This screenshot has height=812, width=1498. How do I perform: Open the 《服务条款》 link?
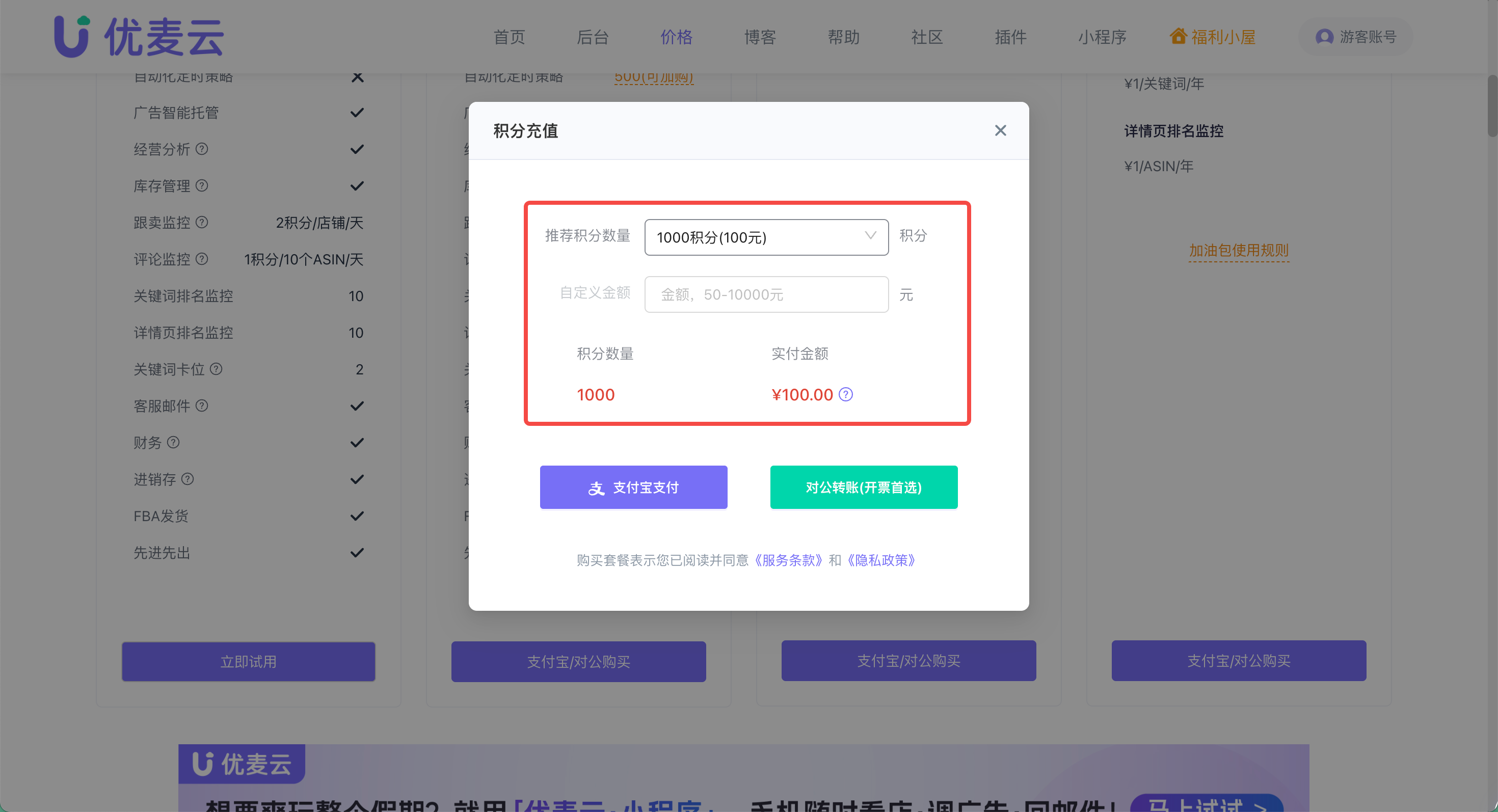tap(788, 560)
